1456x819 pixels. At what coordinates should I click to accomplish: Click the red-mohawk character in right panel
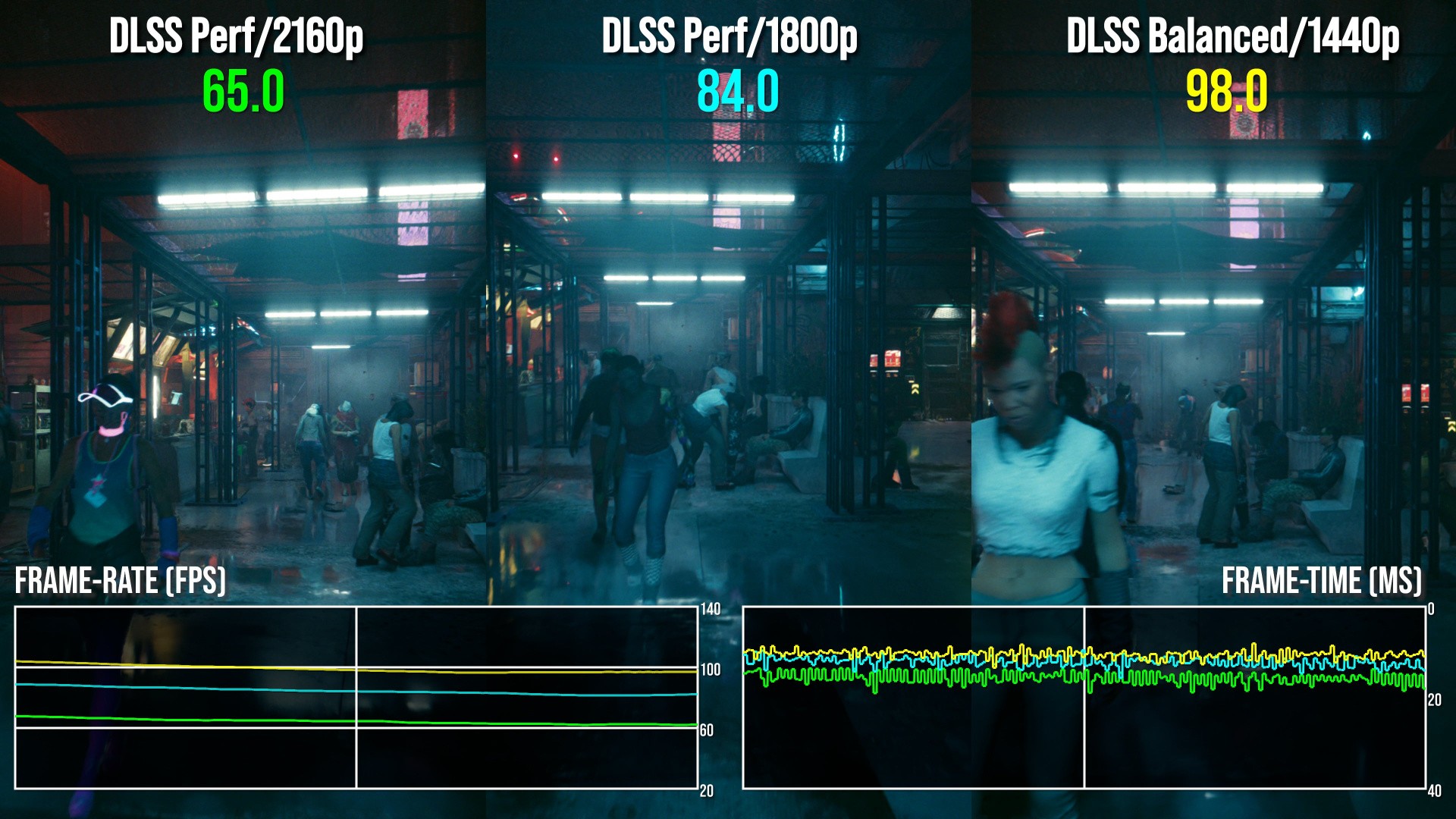tap(1039, 455)
